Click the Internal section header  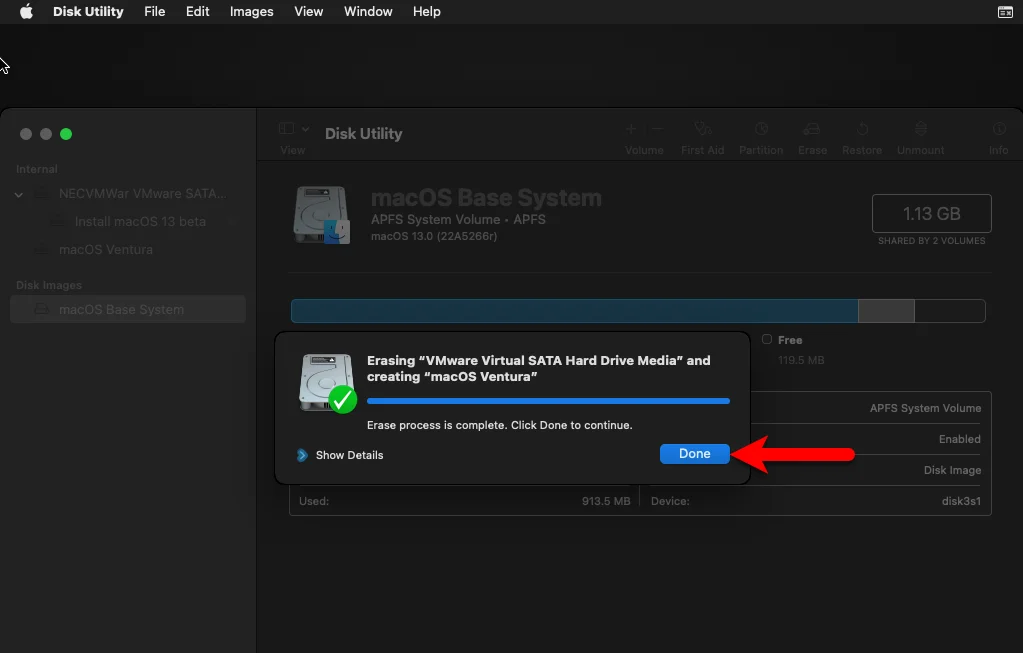click(37, 169)
